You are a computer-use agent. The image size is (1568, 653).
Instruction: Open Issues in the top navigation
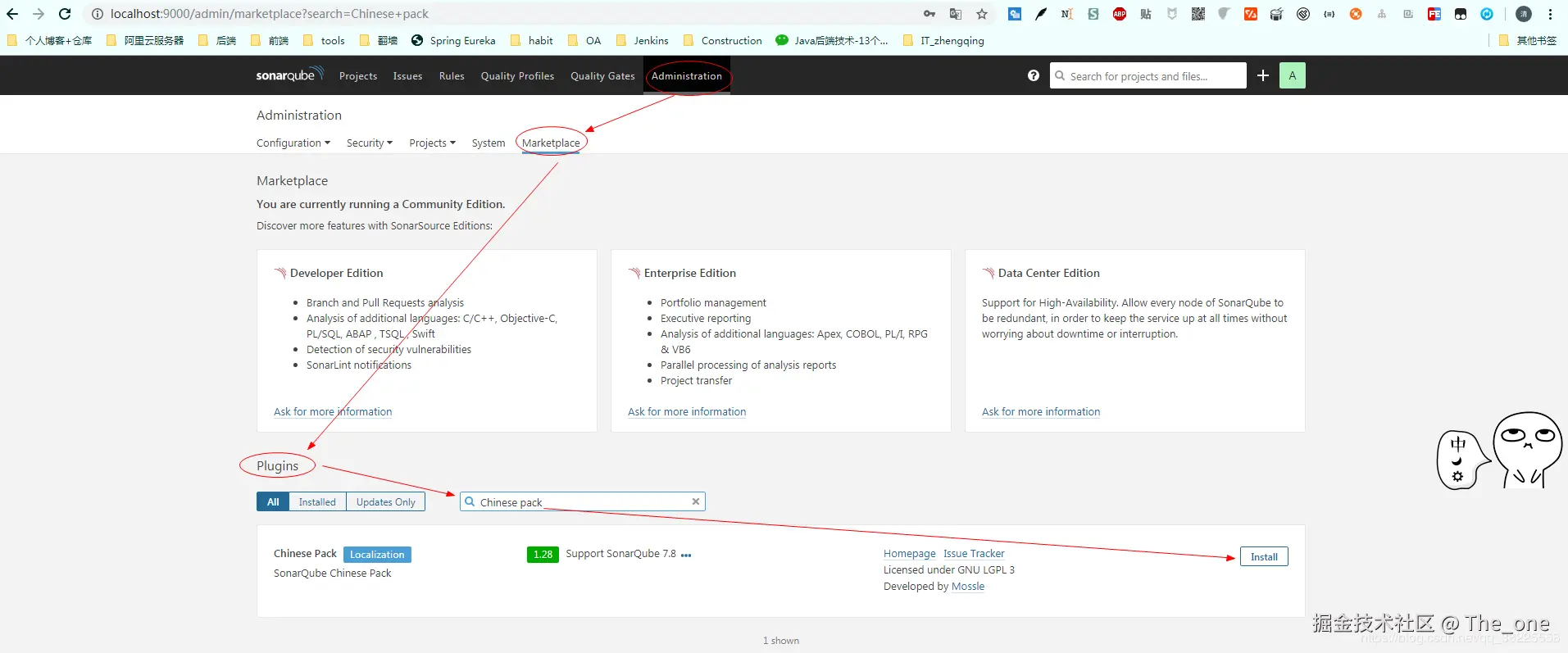click(x=407, y=75)
